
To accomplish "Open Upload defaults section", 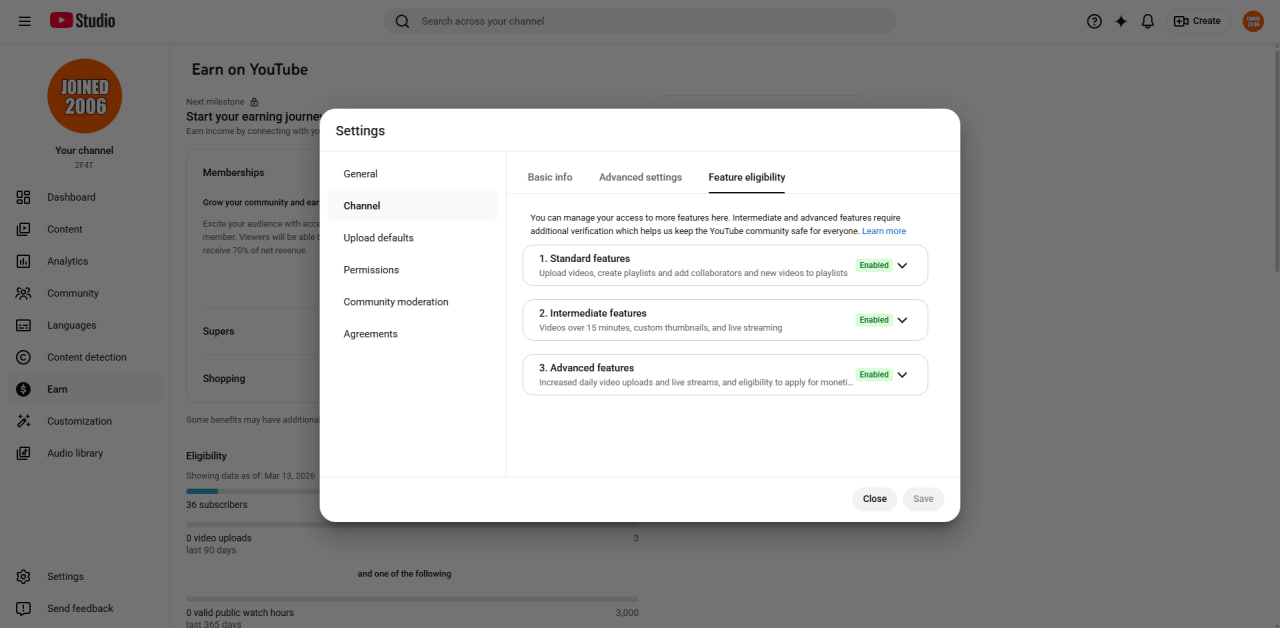I will click(x=412, y=238).
